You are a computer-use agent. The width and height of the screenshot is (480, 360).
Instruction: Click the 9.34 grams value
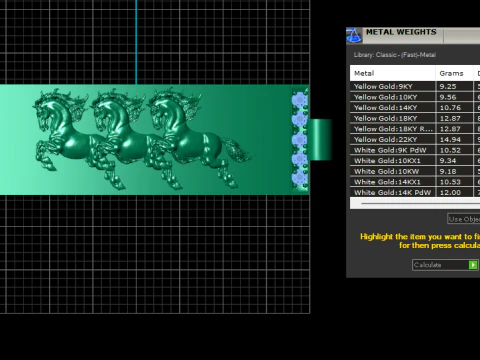click(x=448, y=161)
